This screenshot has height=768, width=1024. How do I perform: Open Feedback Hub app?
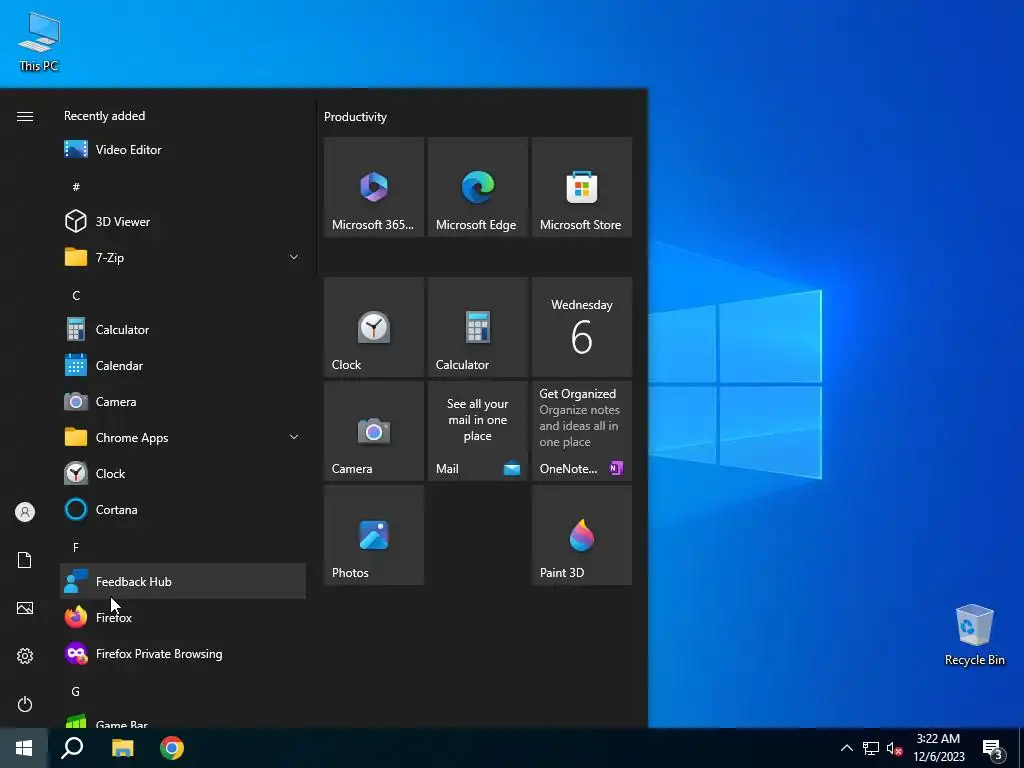[x=183, y=581]
